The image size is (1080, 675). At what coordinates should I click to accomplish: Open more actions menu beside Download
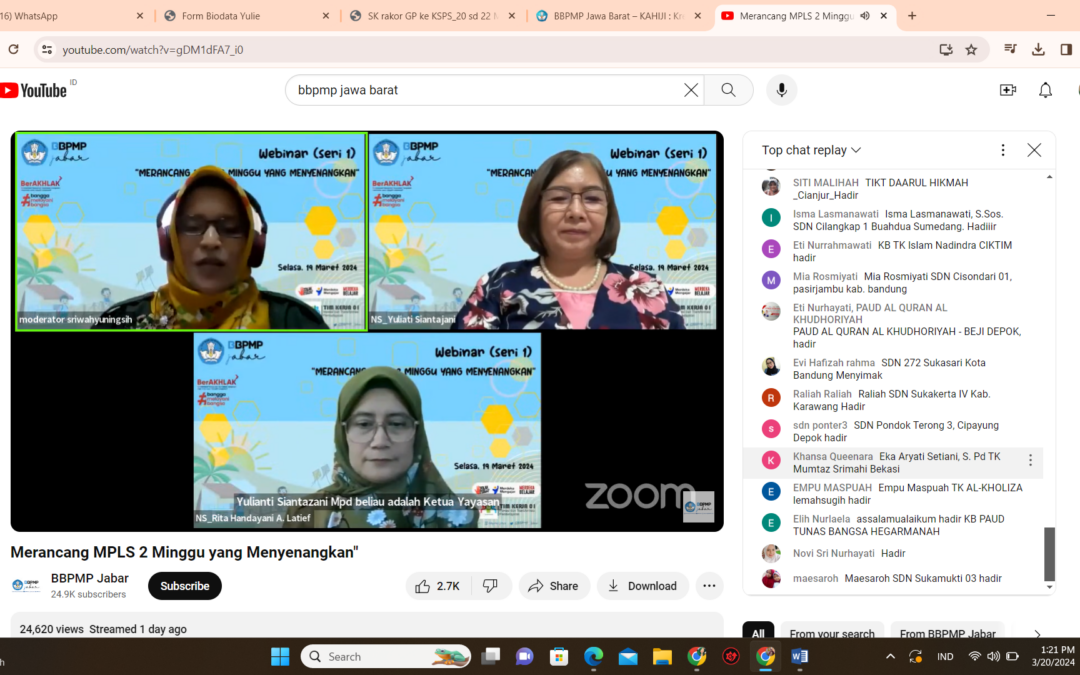[x=709, y=586]
